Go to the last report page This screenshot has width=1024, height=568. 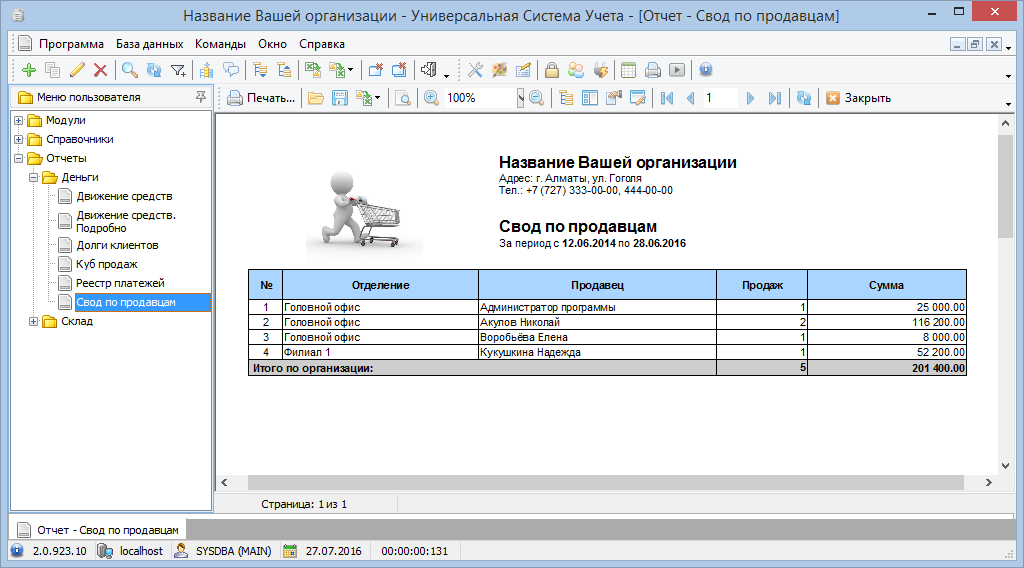[x=774, y=98]
